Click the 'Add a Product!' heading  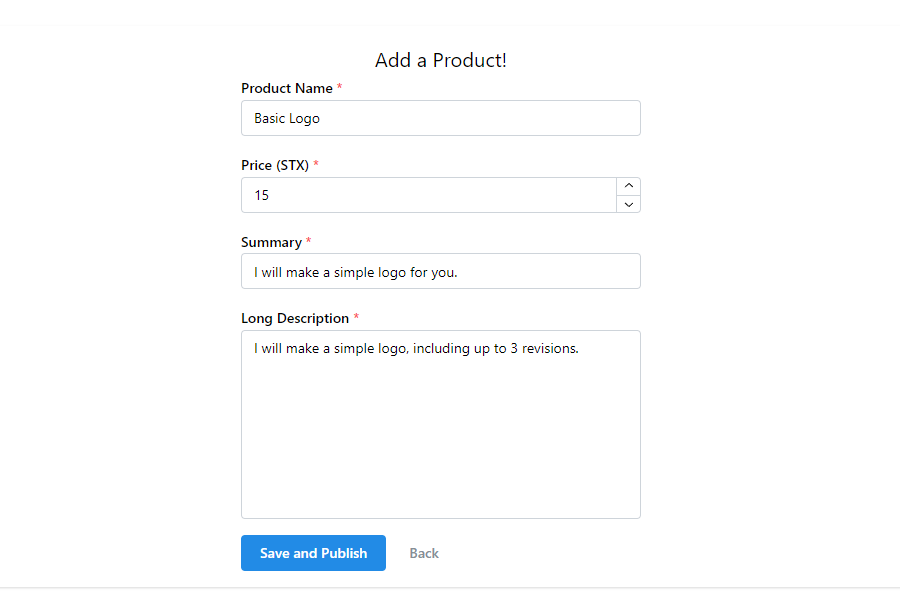pyautogui.click(x=441, y=60)
